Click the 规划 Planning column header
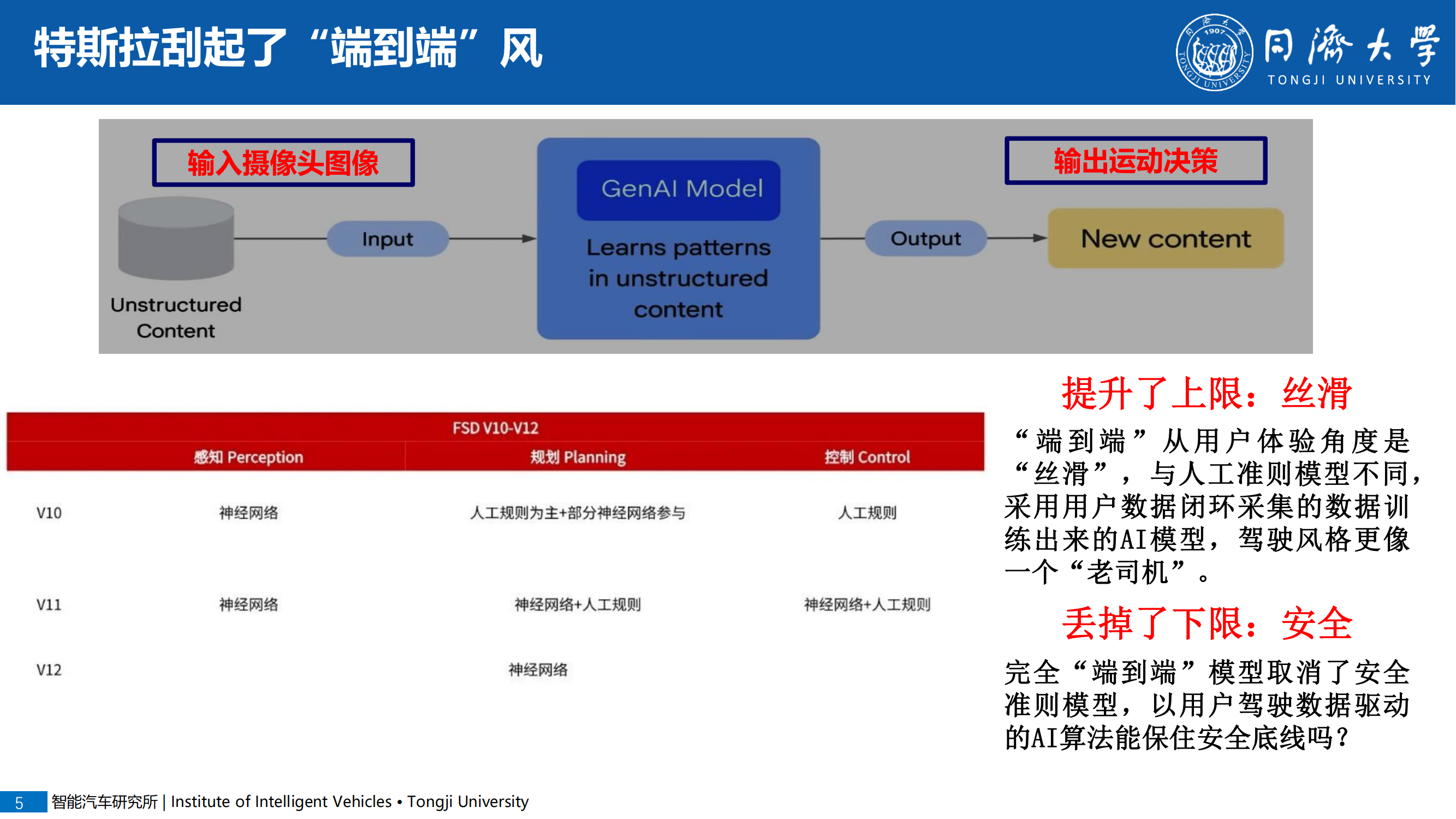1456x819 pixels. point(578,456)
